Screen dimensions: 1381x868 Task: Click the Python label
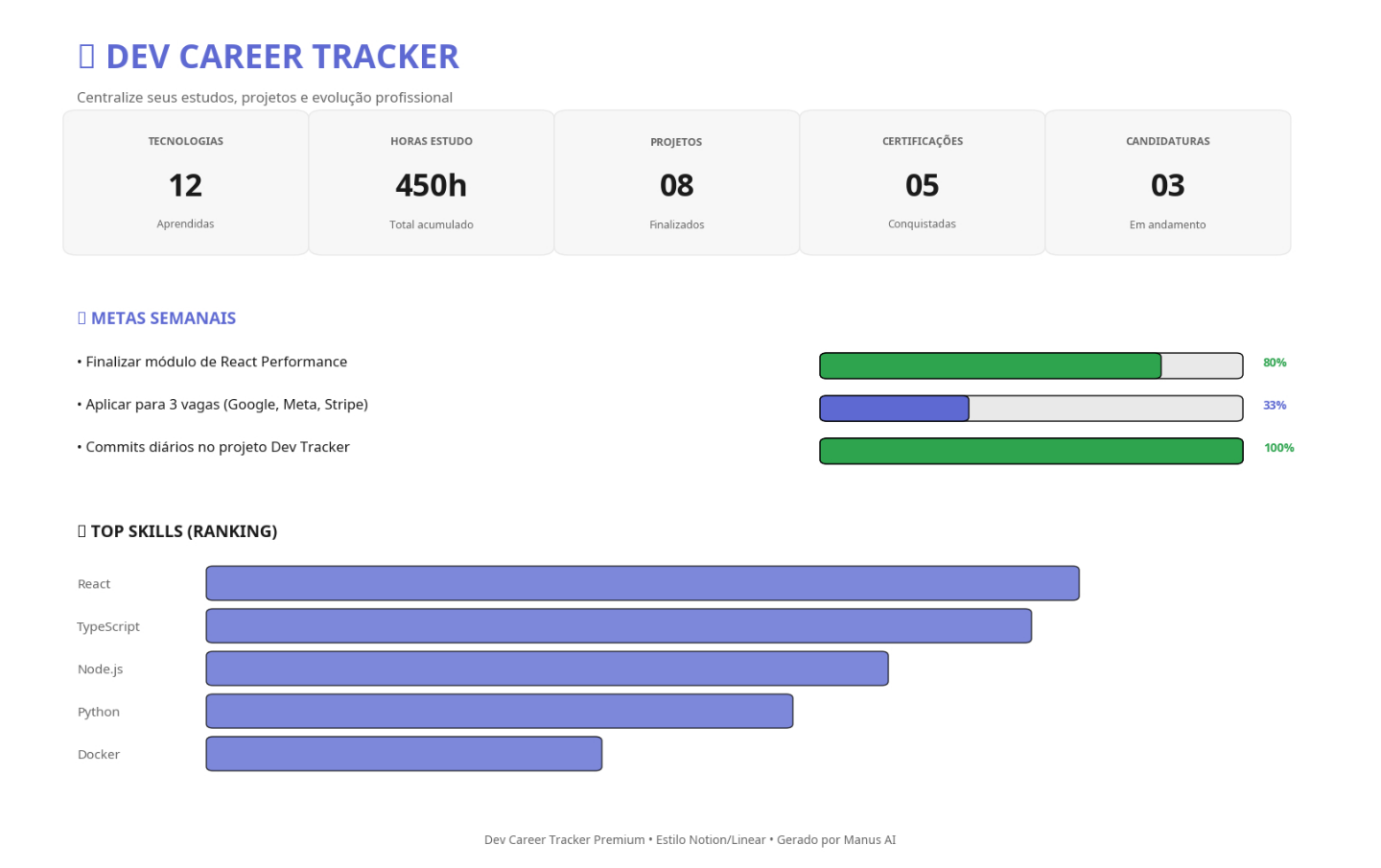99,713
